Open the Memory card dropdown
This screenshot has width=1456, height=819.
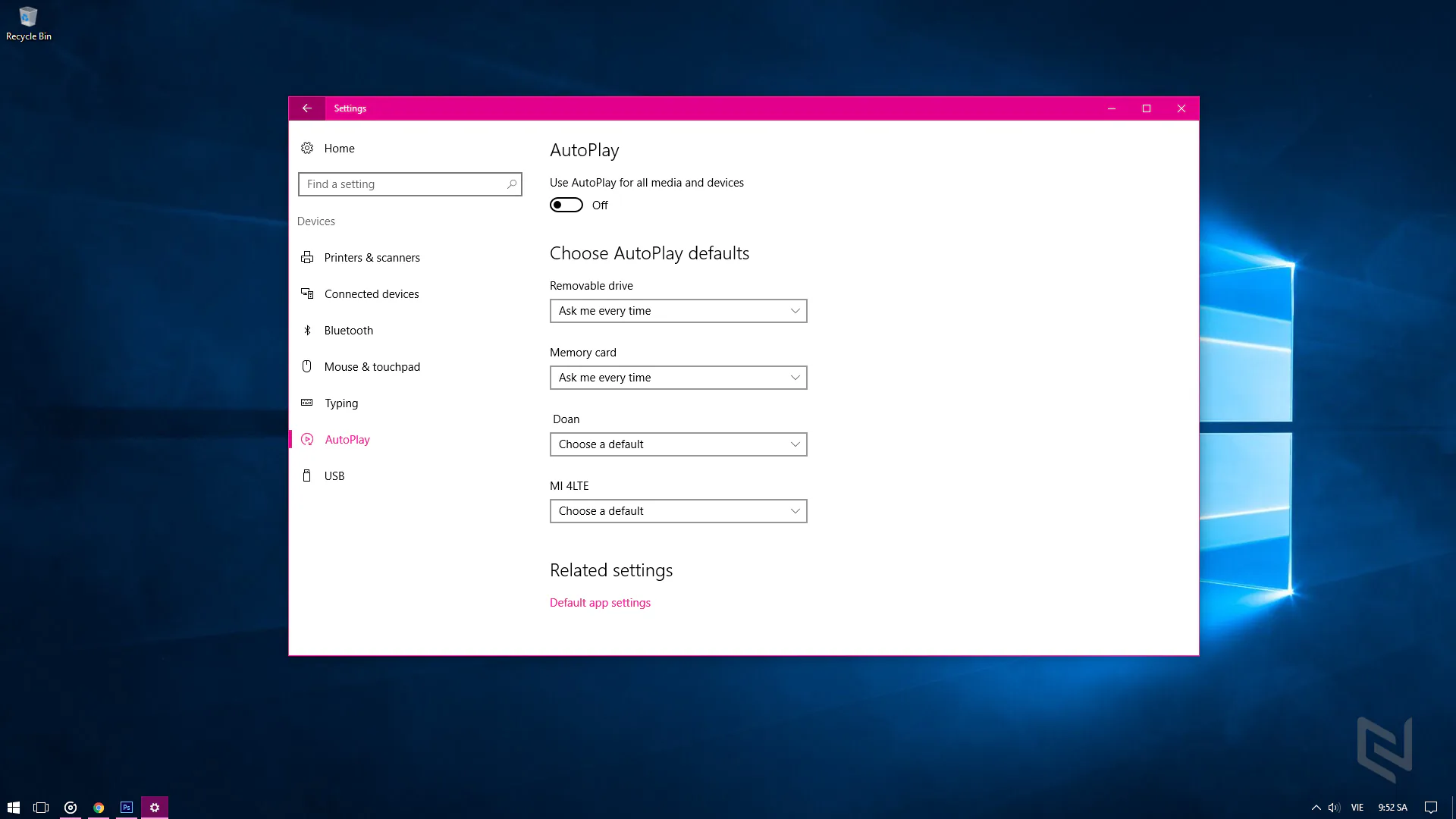coord(679,378)
